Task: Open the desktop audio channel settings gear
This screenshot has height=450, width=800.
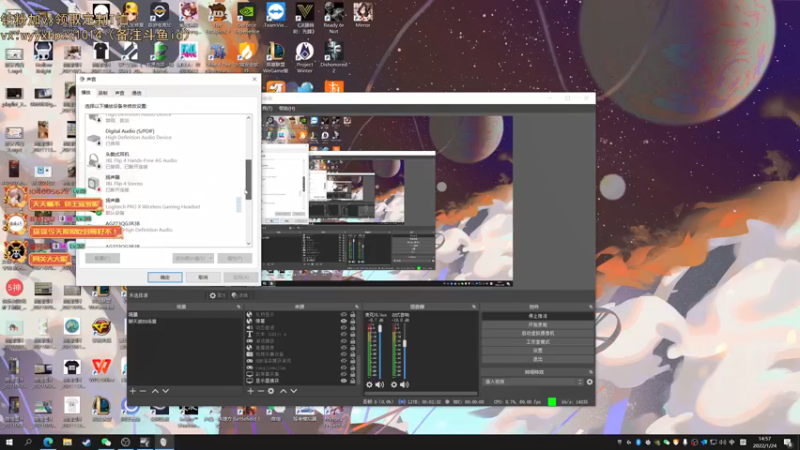Action: [394, 385]
